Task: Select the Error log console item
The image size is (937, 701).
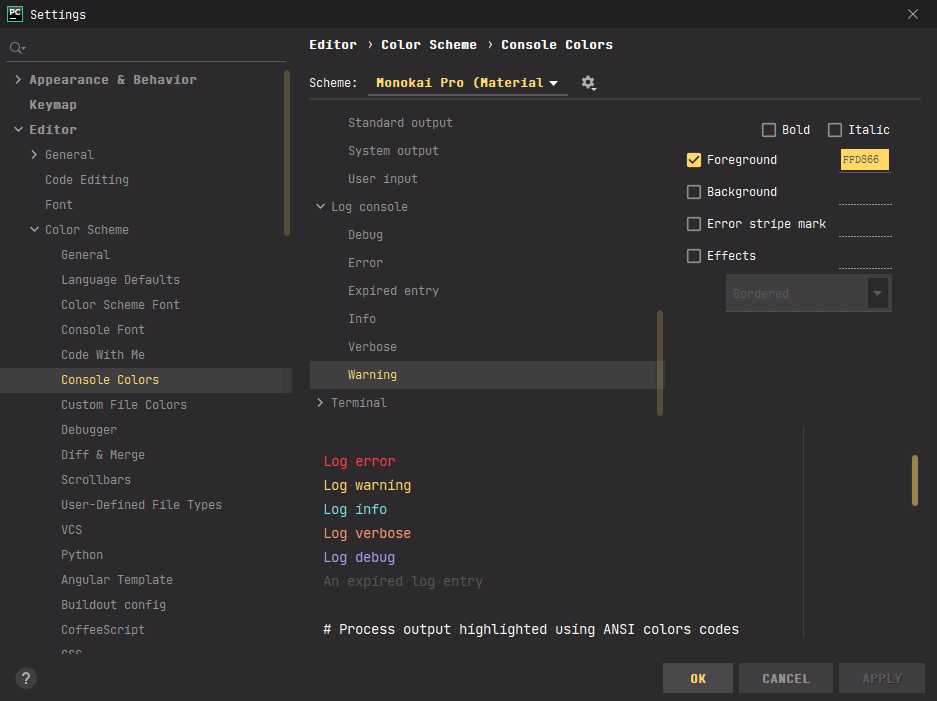Action: tap(365, 263)
